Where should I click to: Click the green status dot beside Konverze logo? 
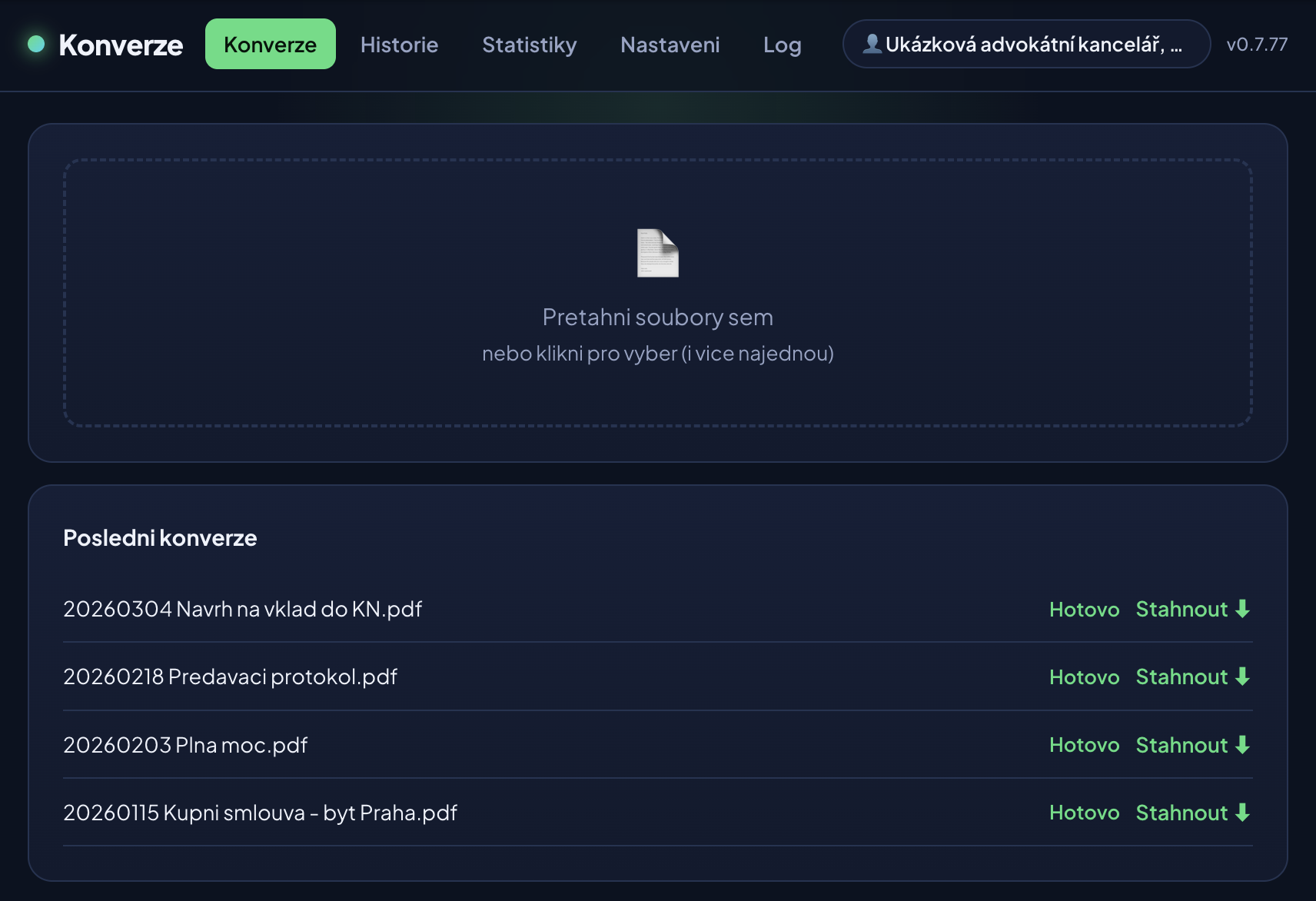pos(36,44)
